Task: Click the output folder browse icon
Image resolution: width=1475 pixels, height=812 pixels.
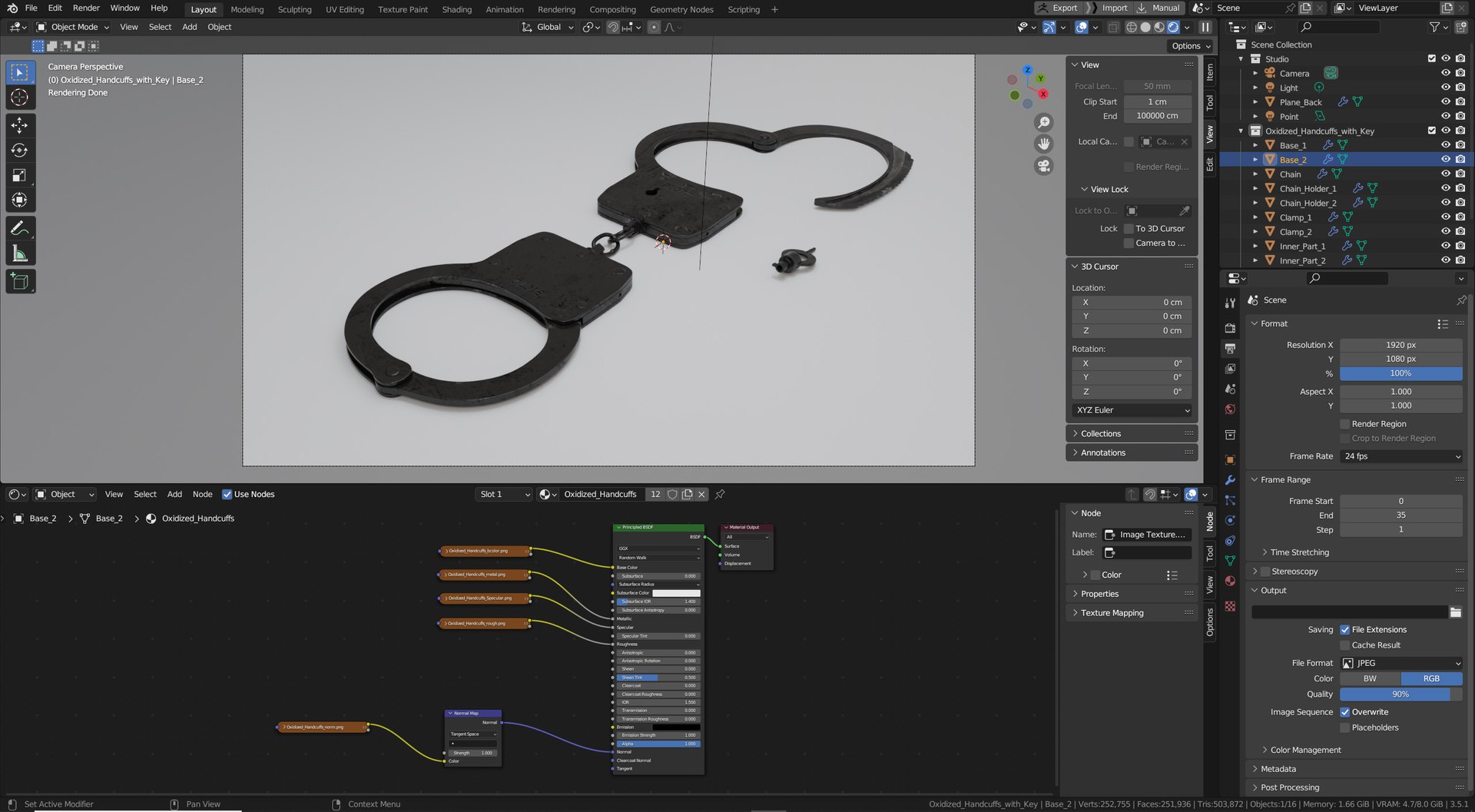Action: pyautogui.click(x=1455, y=612)
